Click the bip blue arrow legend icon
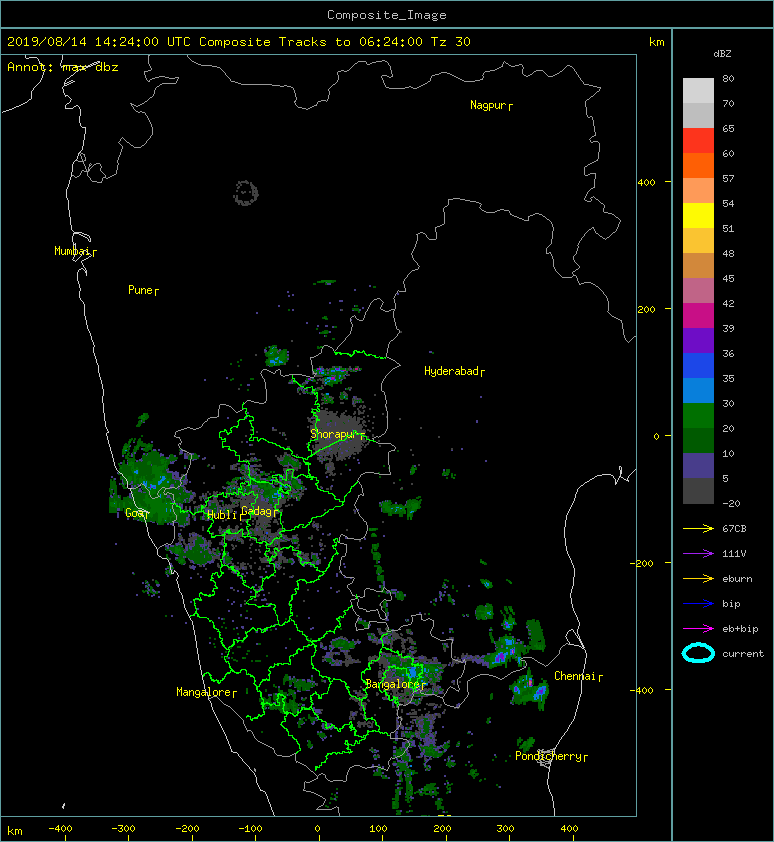This screenshot has width=774, height=842. tap(698, 604)
